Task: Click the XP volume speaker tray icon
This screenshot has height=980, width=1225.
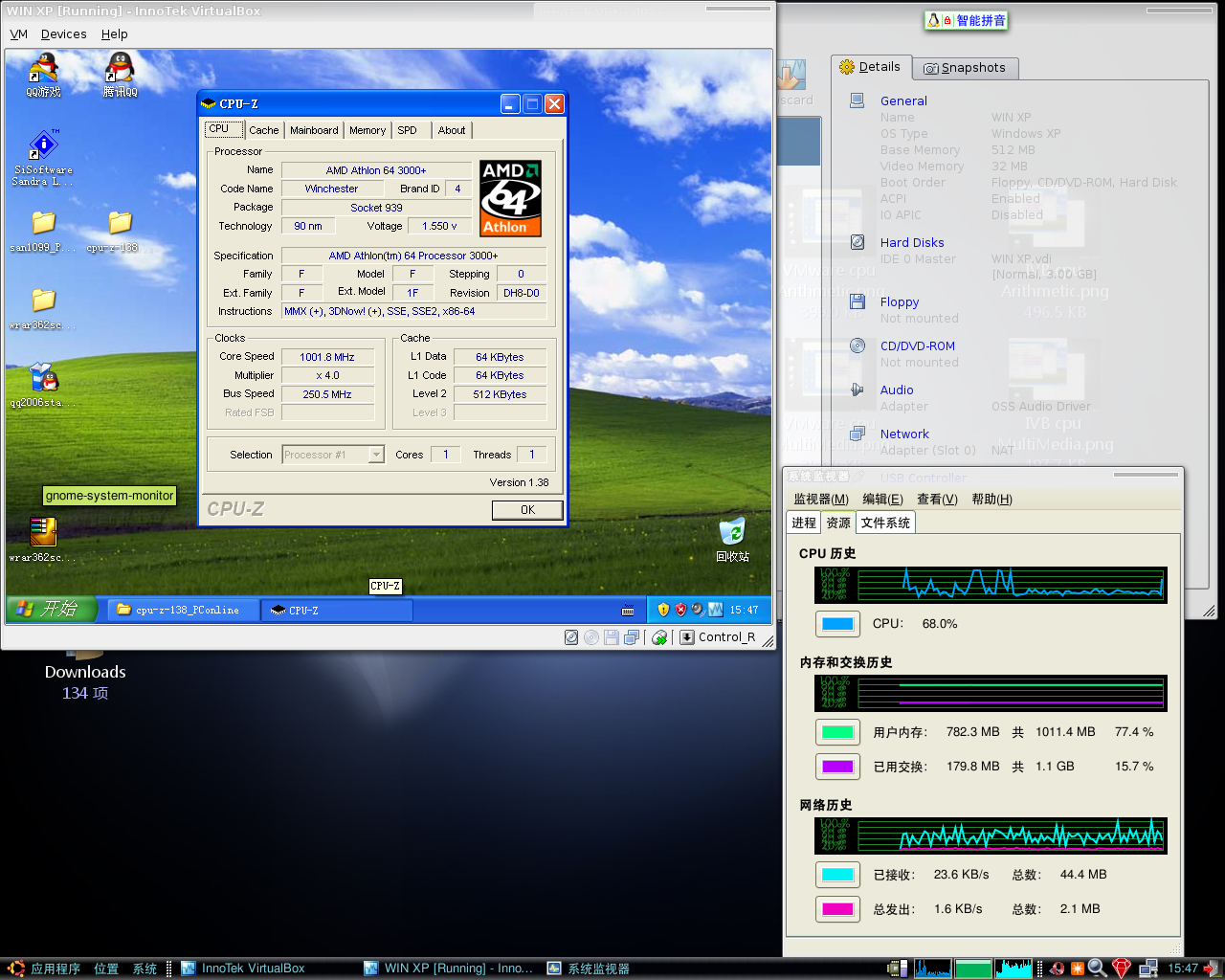Action: [x=698, y=610]
